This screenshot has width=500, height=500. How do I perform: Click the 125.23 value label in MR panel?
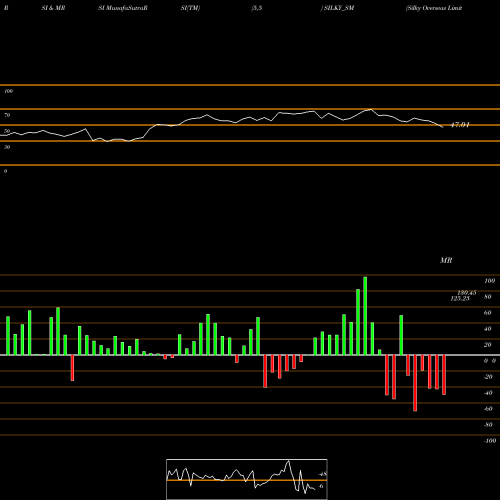pyautogui.click(x=460, y=299)
